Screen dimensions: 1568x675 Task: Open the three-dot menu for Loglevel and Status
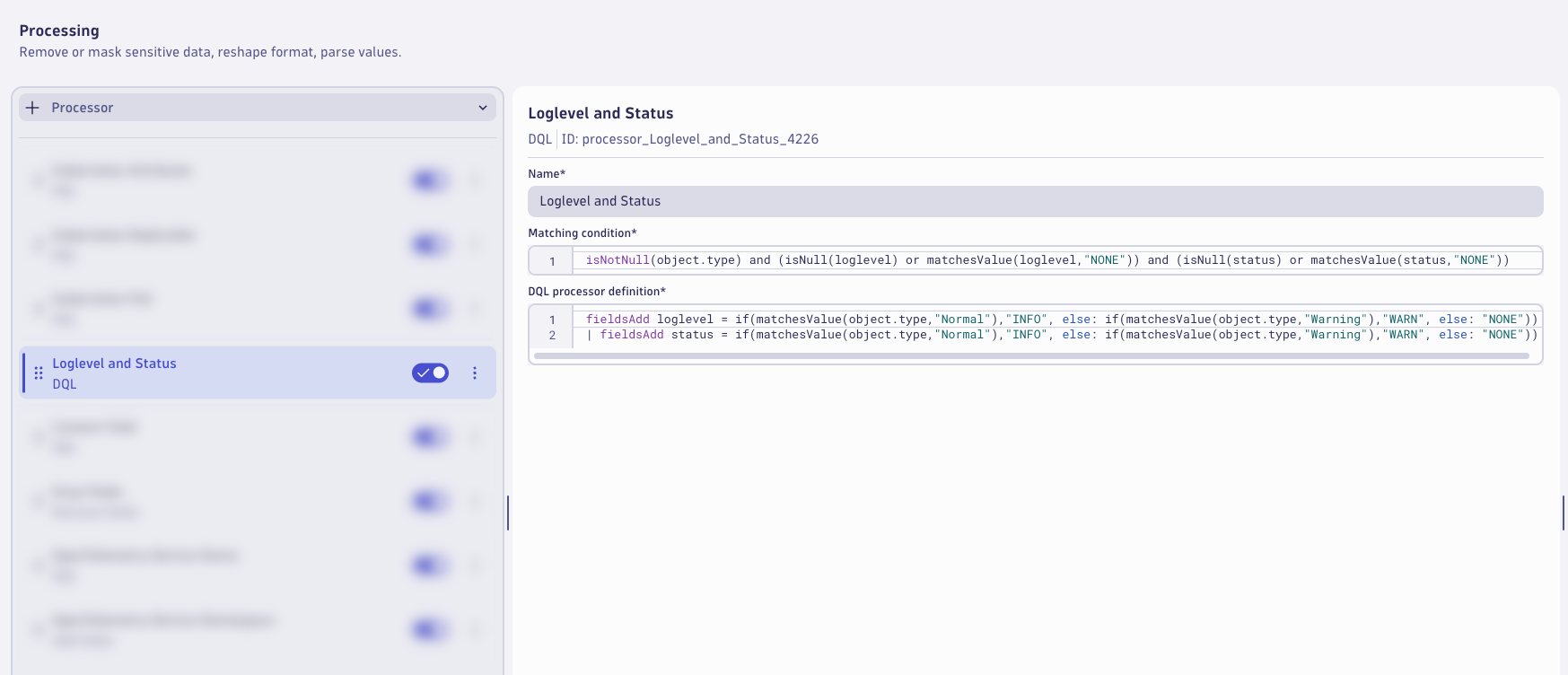[475, 373]
